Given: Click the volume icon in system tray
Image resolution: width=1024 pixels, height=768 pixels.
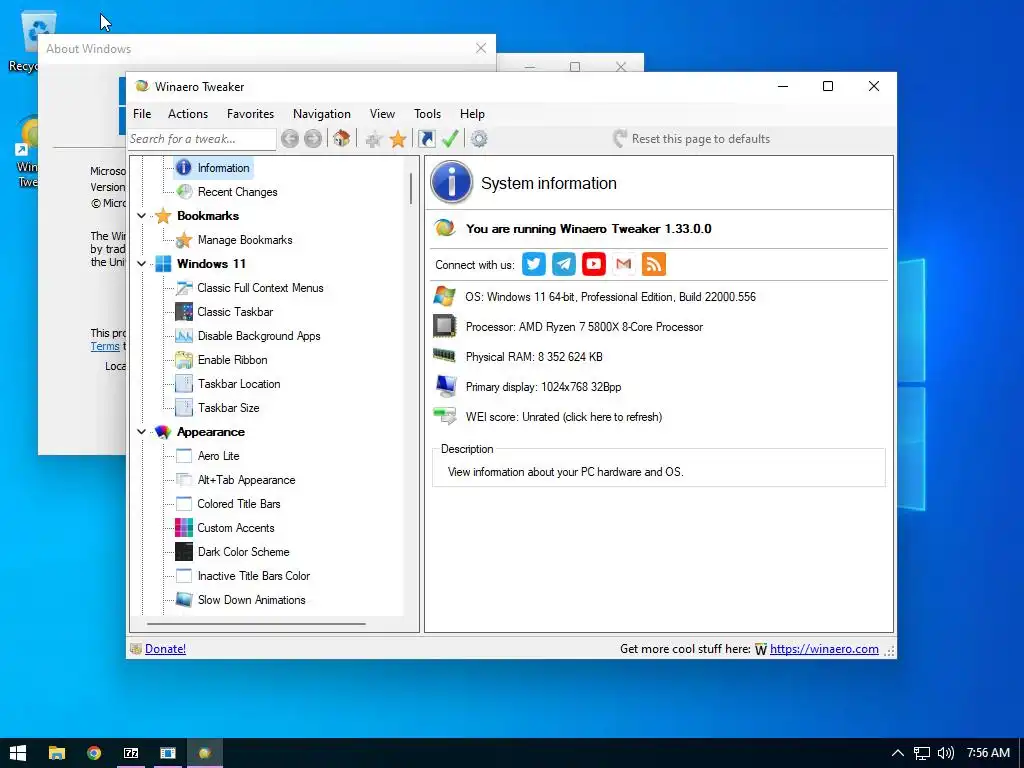Looking at the screenshot, I should [x=945, y=753].
